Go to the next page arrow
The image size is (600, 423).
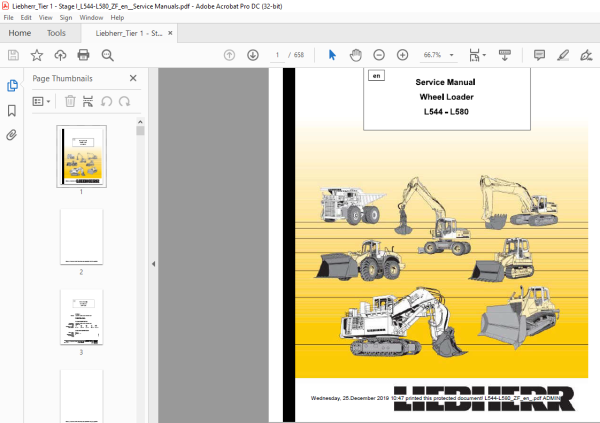[253, 55]
